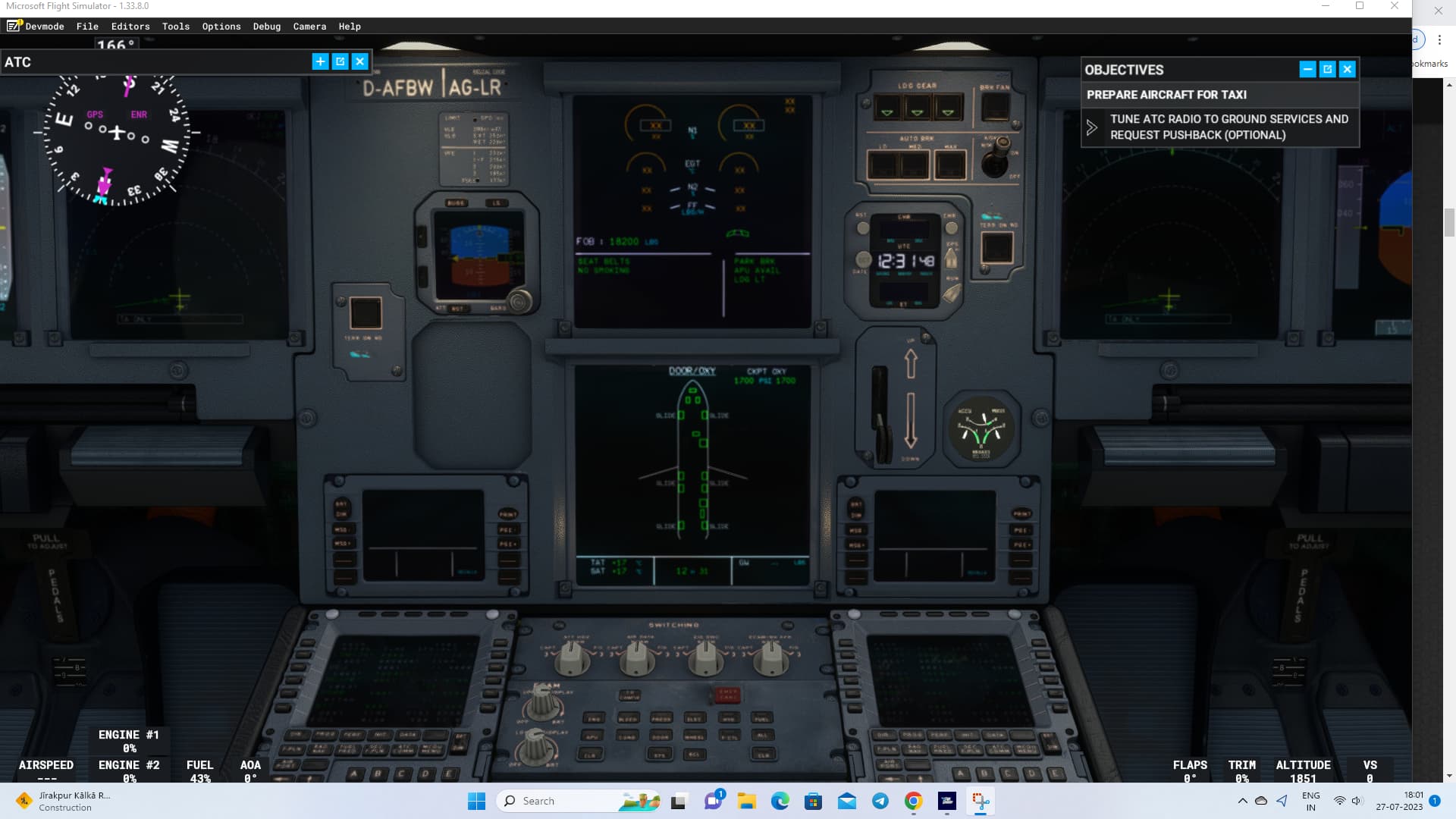
Task: Click the landing gear lever
Action: pos(880,415)
